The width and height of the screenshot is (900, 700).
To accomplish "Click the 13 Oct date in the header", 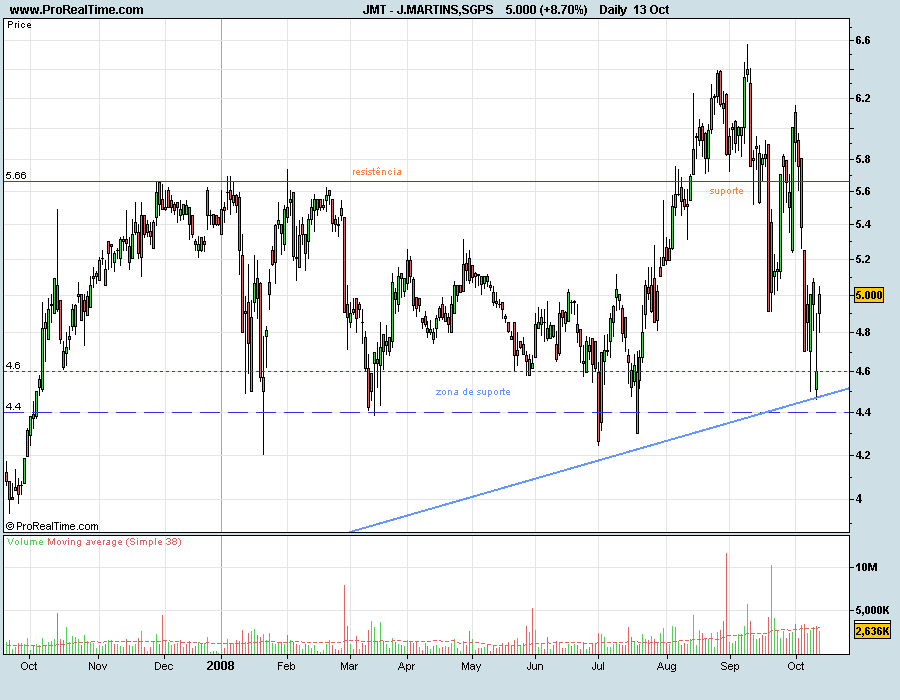I will 651,10.
